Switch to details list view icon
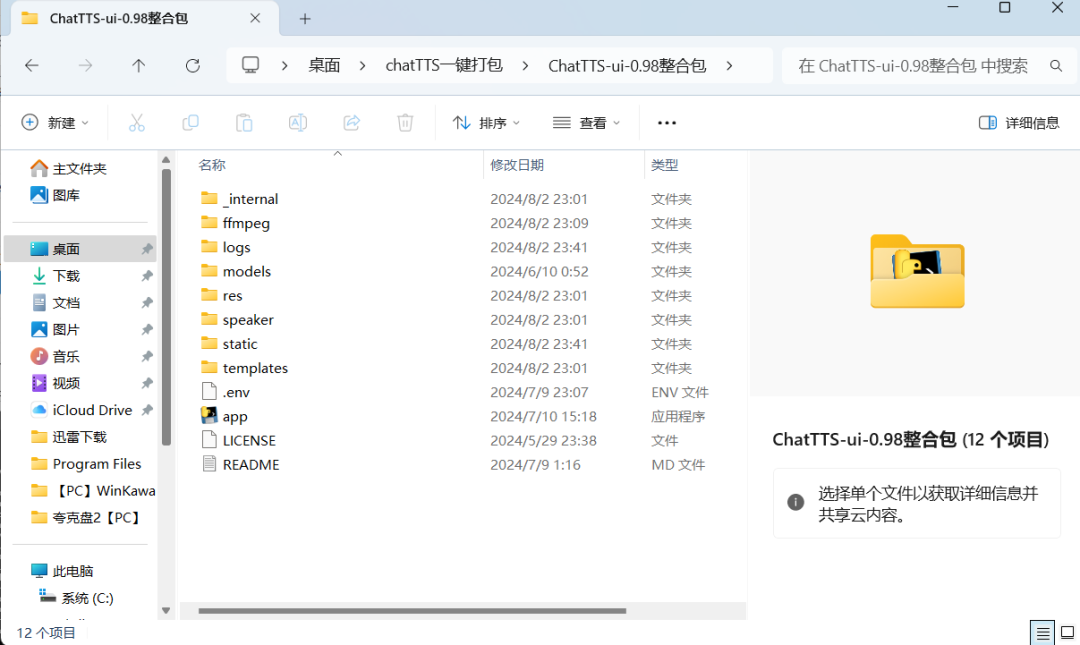 1043,633
